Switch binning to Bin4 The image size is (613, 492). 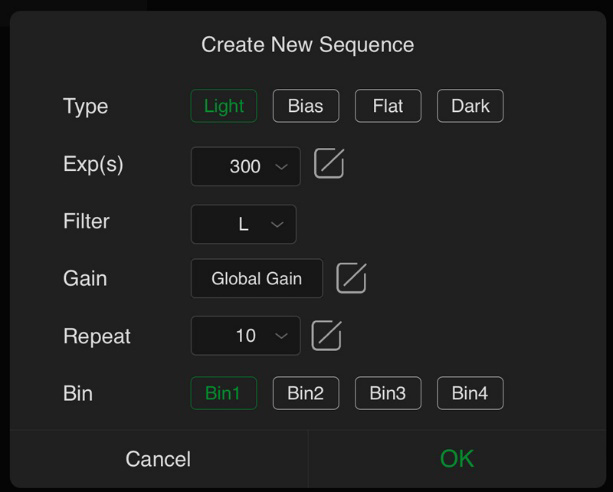470,393
